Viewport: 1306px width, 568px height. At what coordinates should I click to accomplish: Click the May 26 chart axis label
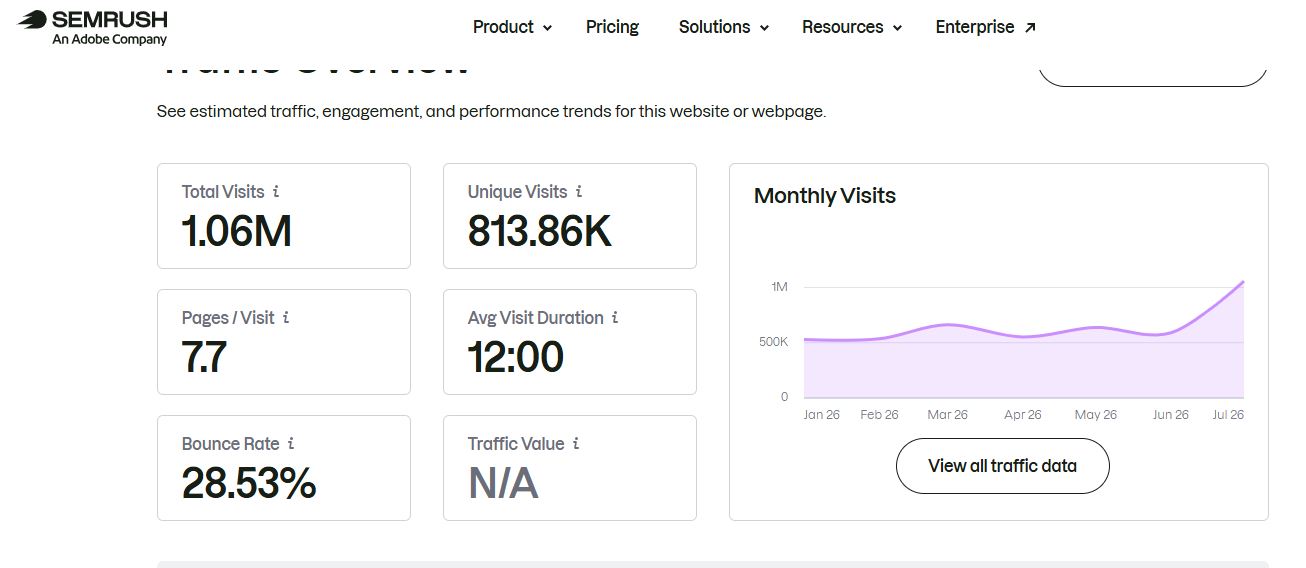[x=1096, y=414]
